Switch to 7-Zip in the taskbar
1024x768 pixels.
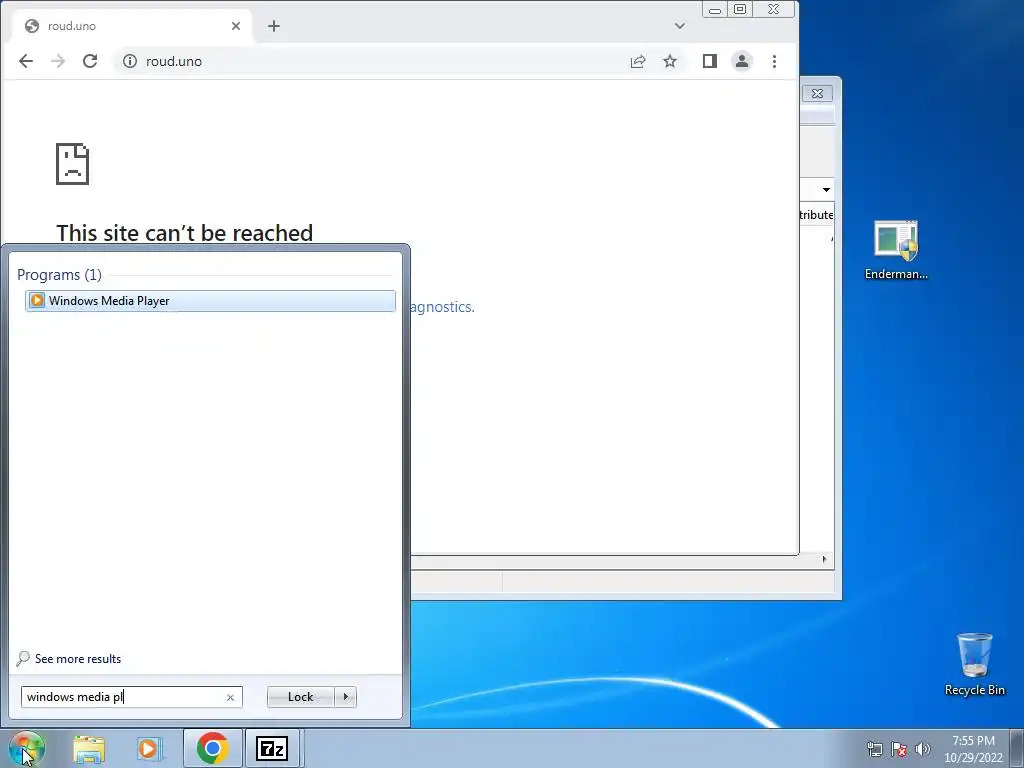(x=272, y=748)
